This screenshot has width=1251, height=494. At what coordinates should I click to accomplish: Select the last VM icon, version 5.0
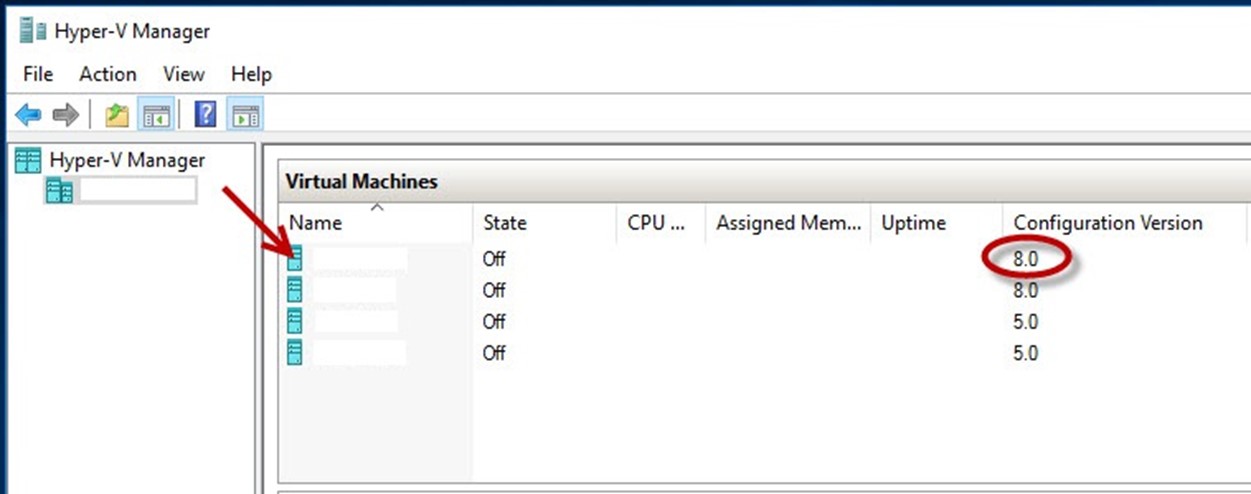tap(295, 352)
